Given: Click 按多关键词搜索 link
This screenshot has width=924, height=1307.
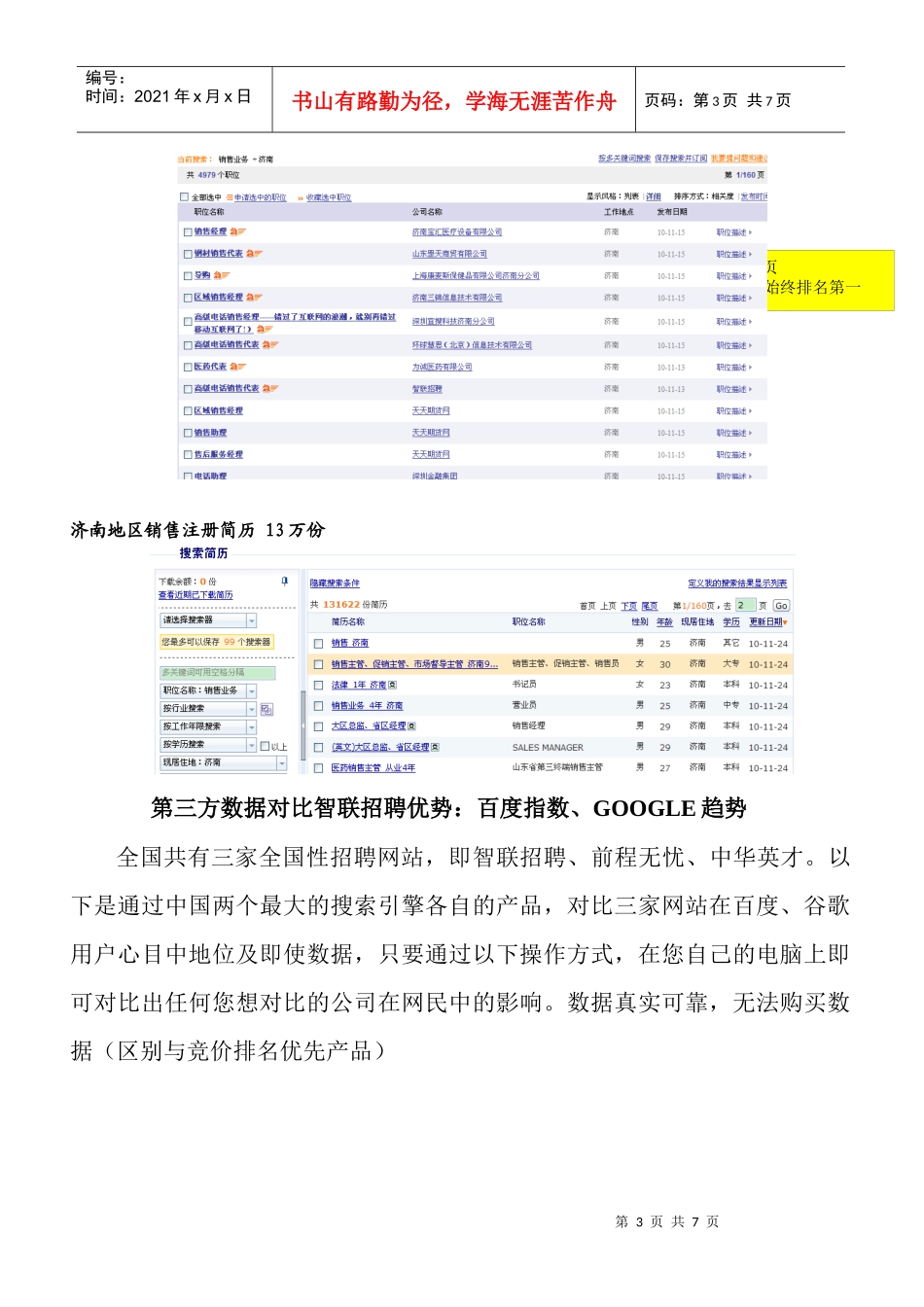Looking at the screenshot, I should click(624, 159).
